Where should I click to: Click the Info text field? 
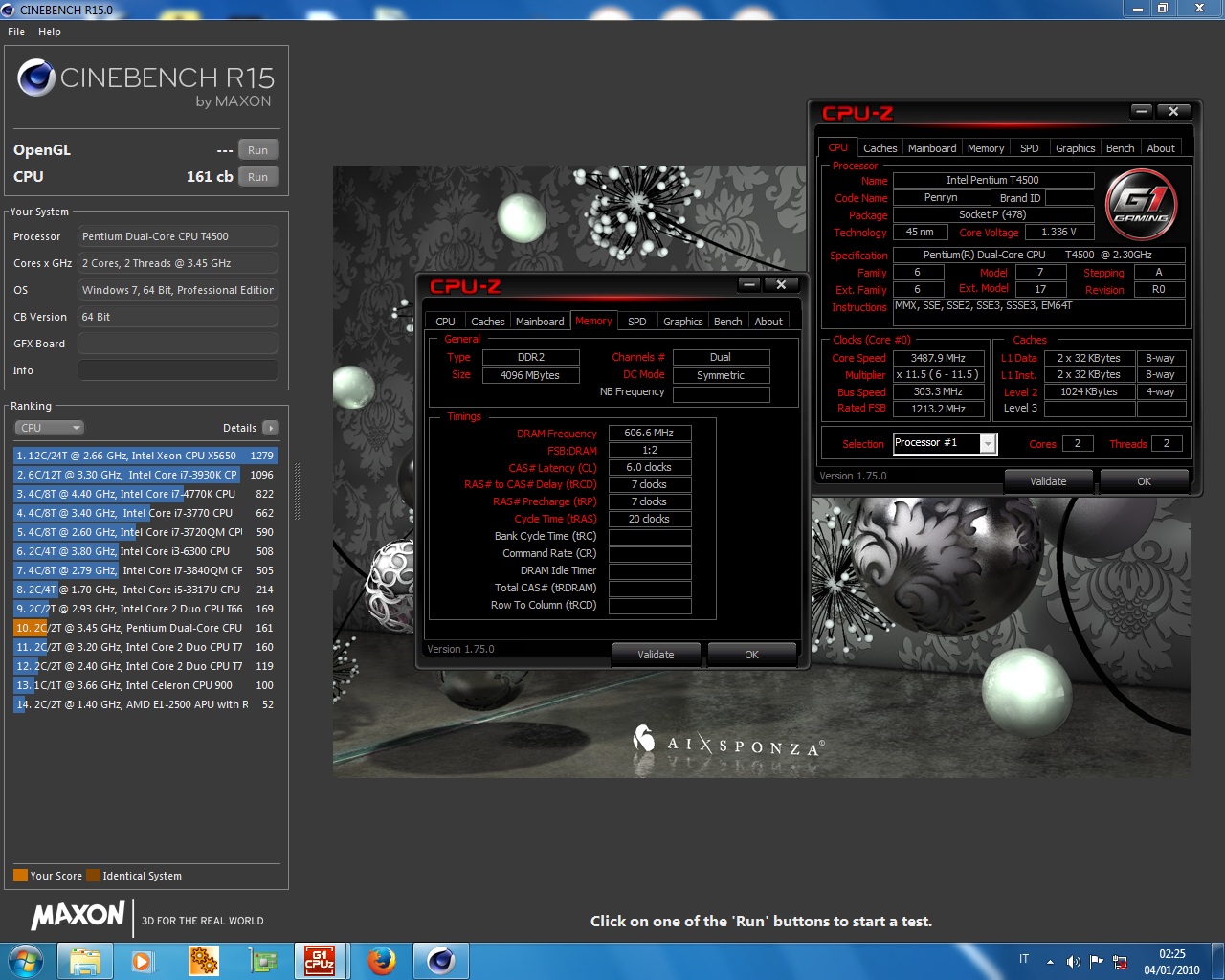click(178, 370)
